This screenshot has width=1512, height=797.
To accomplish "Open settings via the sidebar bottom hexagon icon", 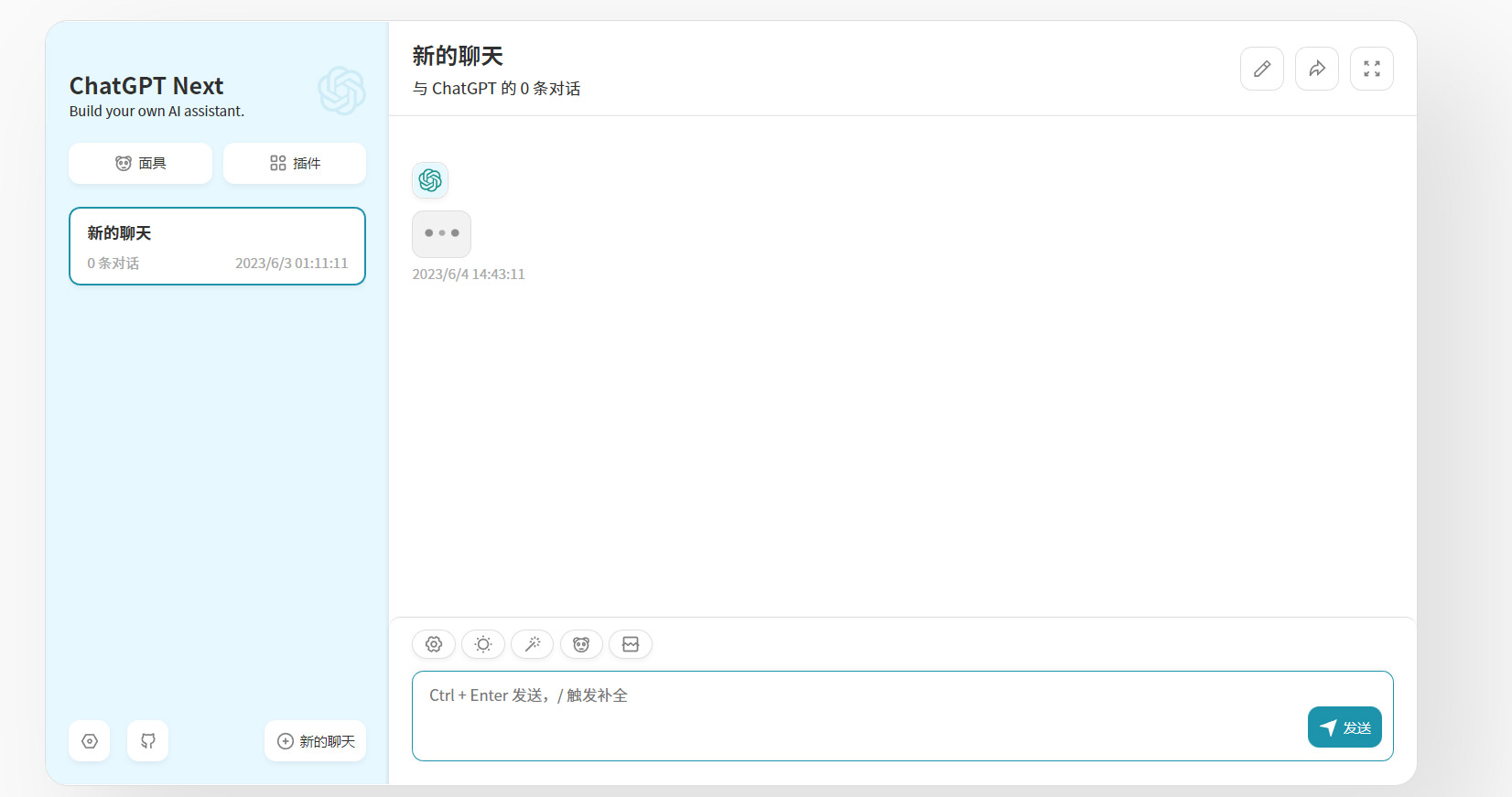I will pyautogui.click(x=90, y=741).
